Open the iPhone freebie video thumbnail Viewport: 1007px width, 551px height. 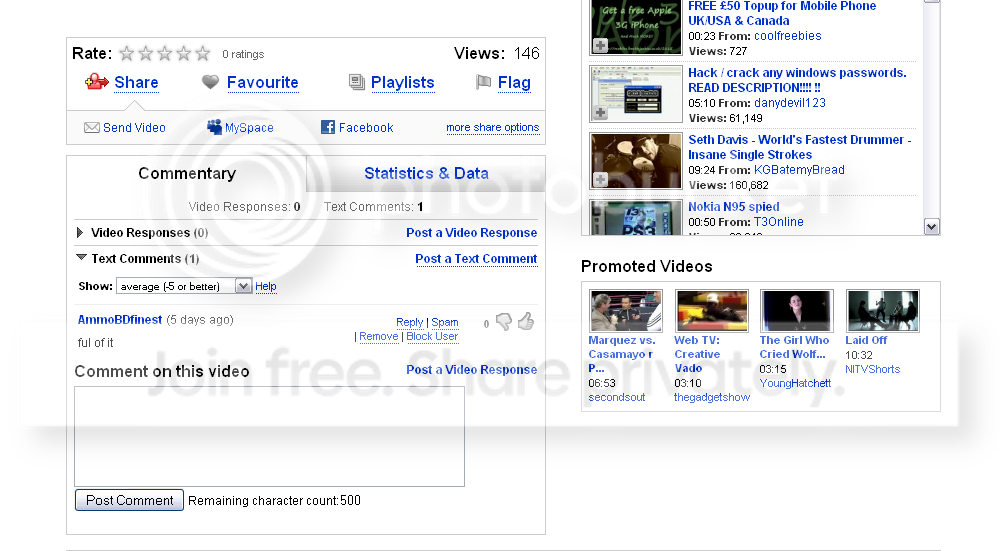click(x=636, y=27)
